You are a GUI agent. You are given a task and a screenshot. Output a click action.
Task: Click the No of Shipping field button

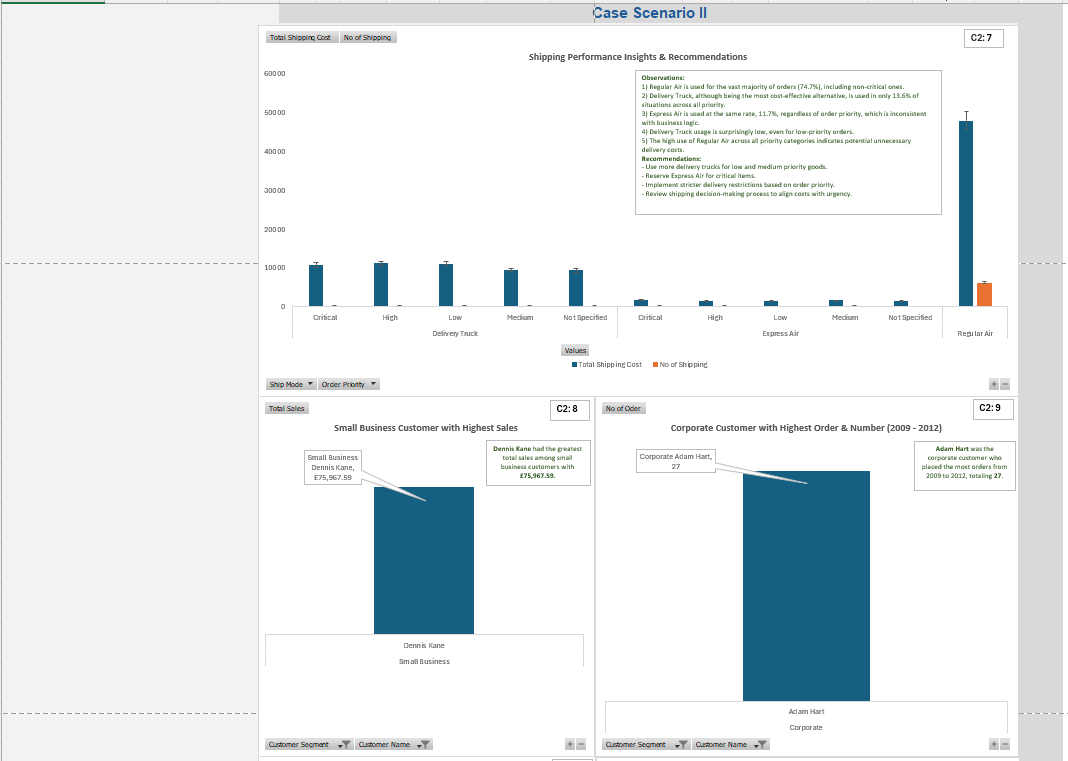[x=368, y=38]
